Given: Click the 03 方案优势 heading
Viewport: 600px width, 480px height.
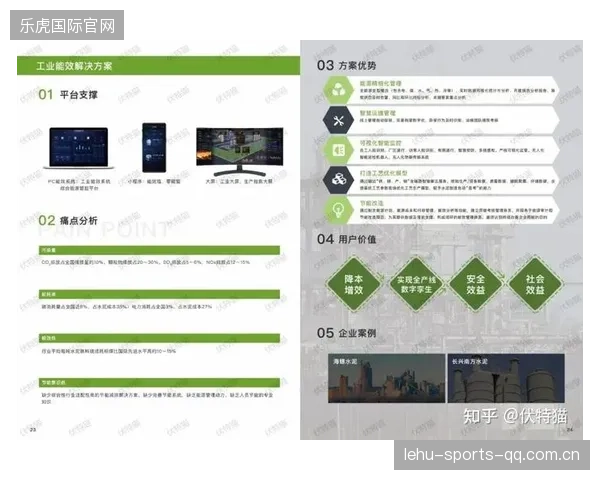Looking at the screenshot, I should 346,65.
